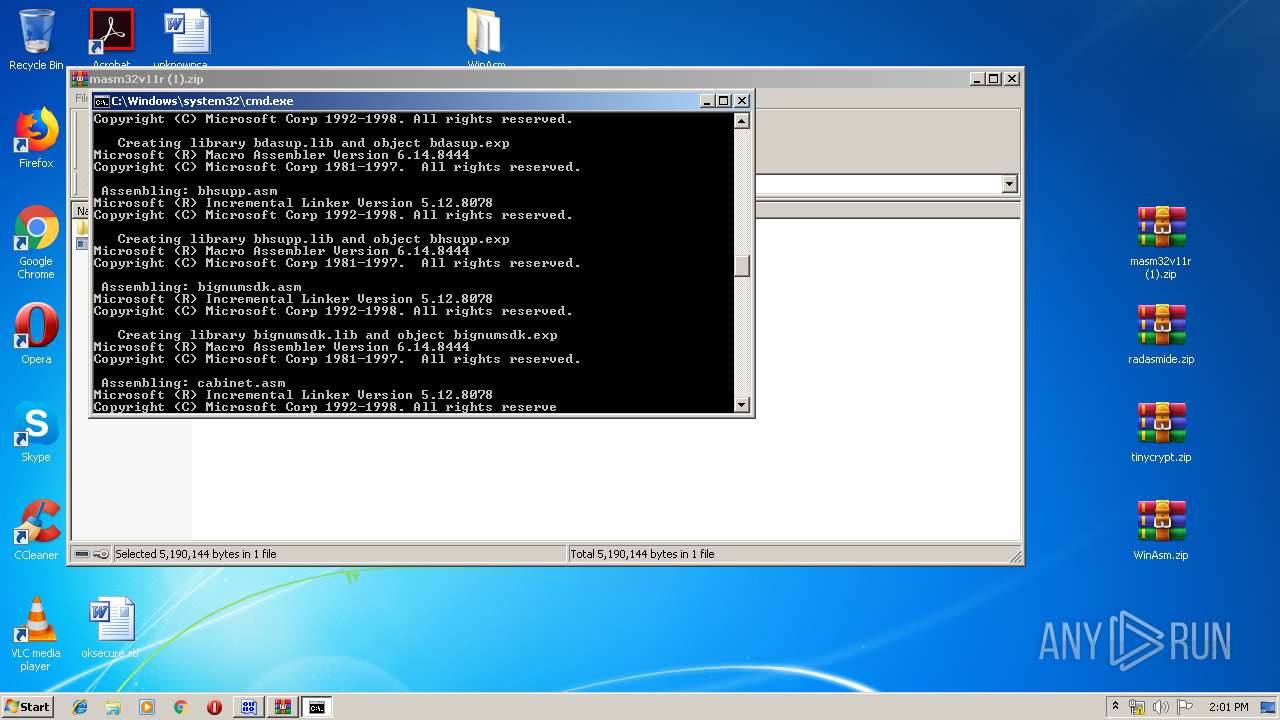
Task: Click Internet Explorer taskbar icon
Action: point(80,707)
